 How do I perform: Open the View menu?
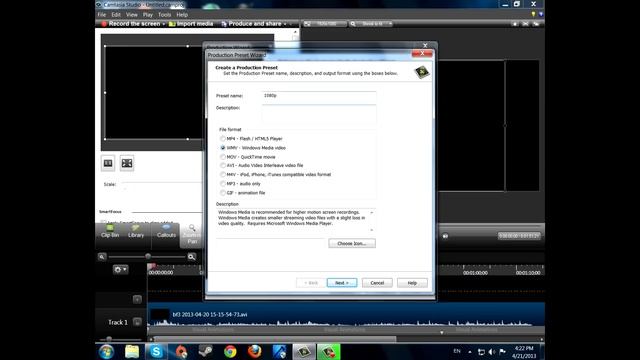131,15
